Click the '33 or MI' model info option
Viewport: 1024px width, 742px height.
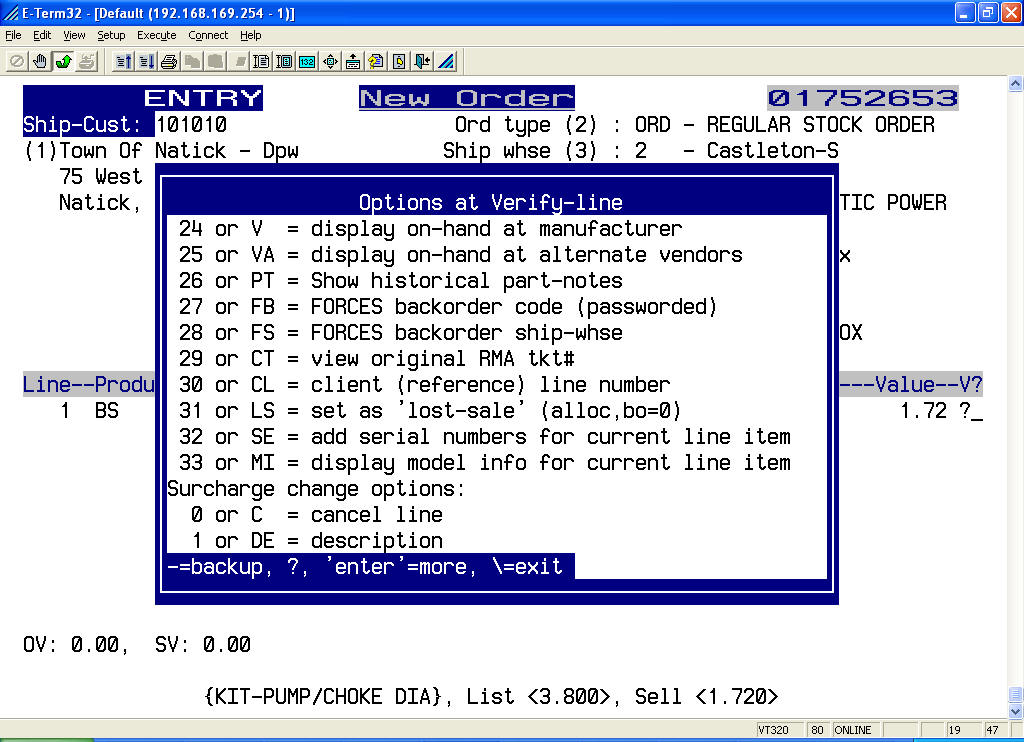pos(485,462)
